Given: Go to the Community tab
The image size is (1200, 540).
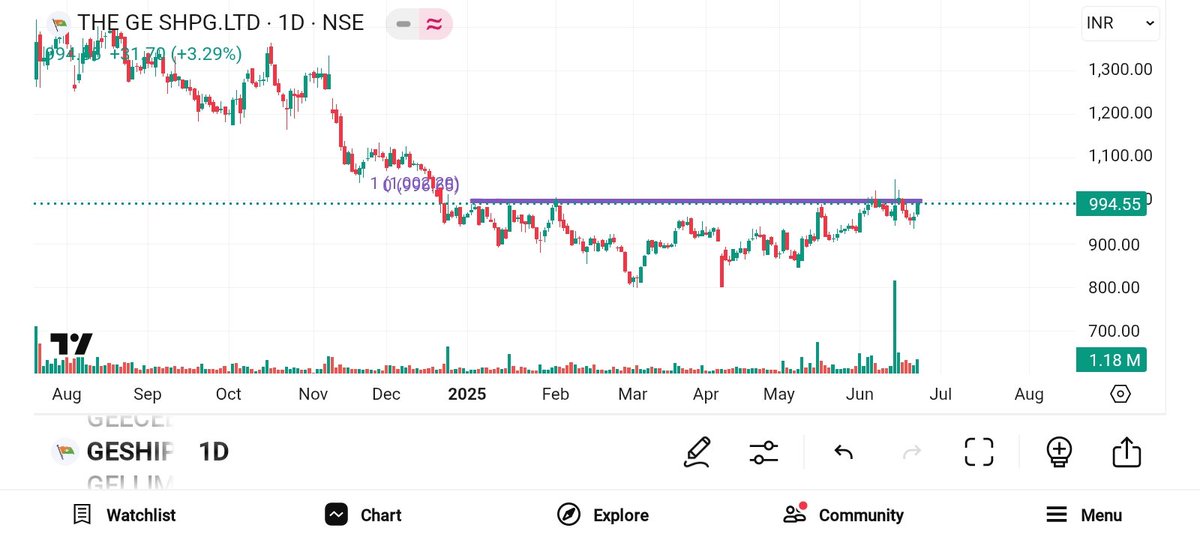Looking at the screenshot, I should (843, 515).
